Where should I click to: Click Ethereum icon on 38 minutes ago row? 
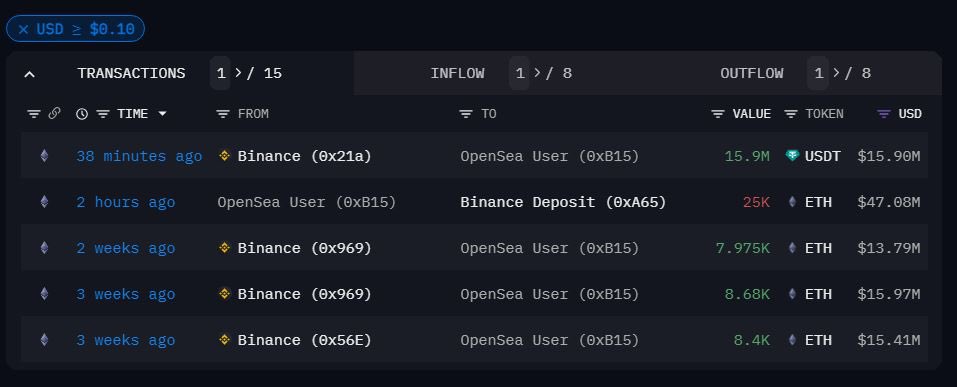coord(44,156)
